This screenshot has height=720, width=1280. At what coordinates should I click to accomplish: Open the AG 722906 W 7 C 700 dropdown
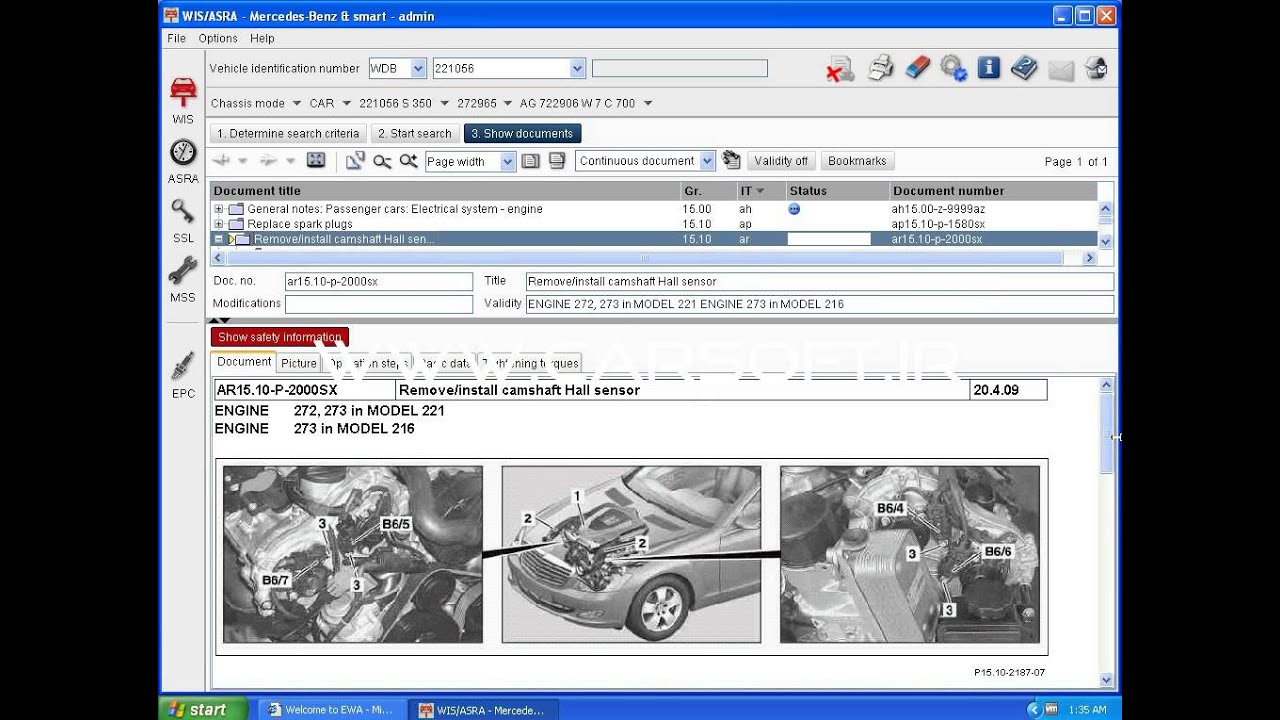tap(648, 103)
